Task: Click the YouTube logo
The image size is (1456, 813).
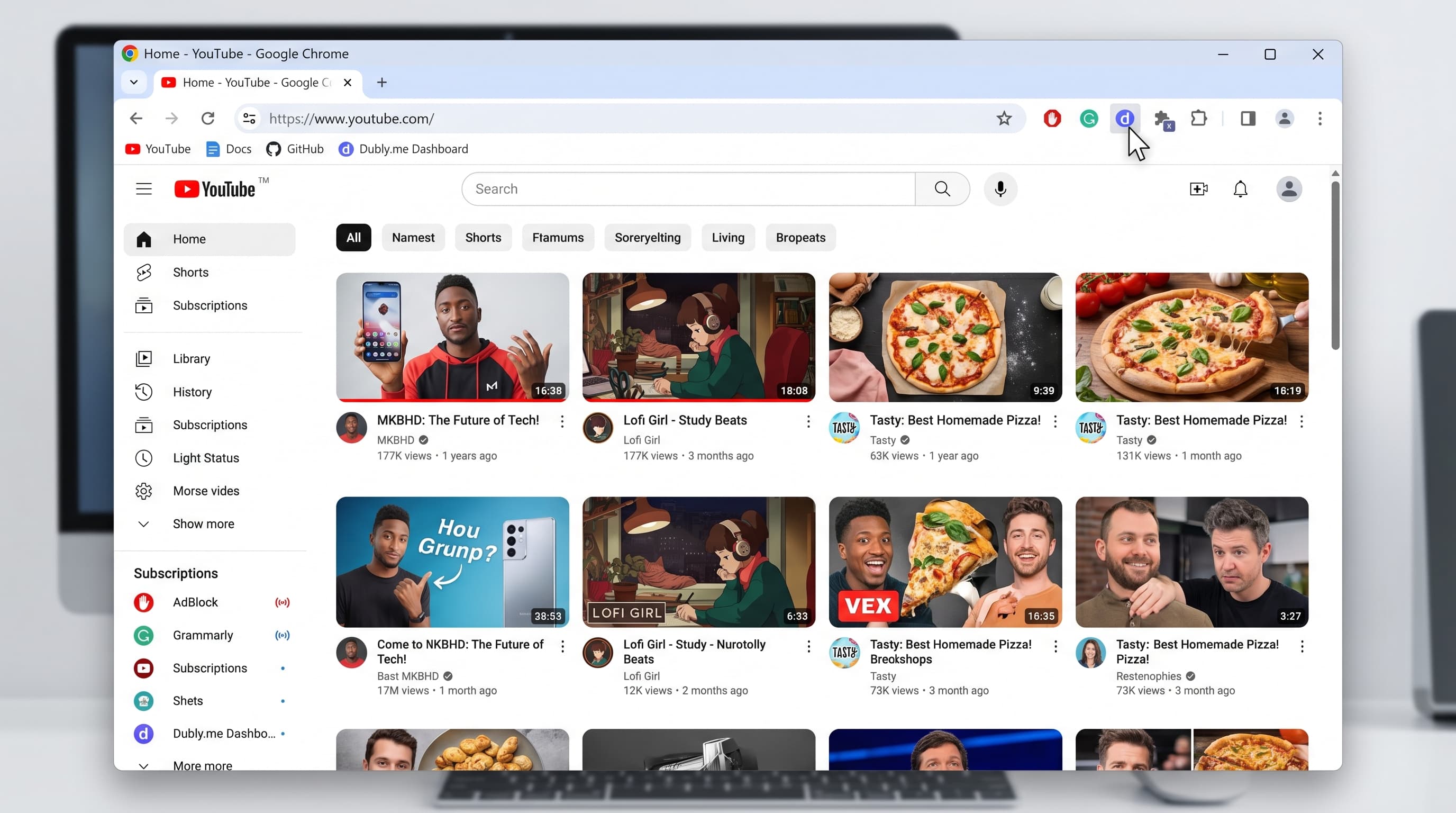Action: pos(215,189)
